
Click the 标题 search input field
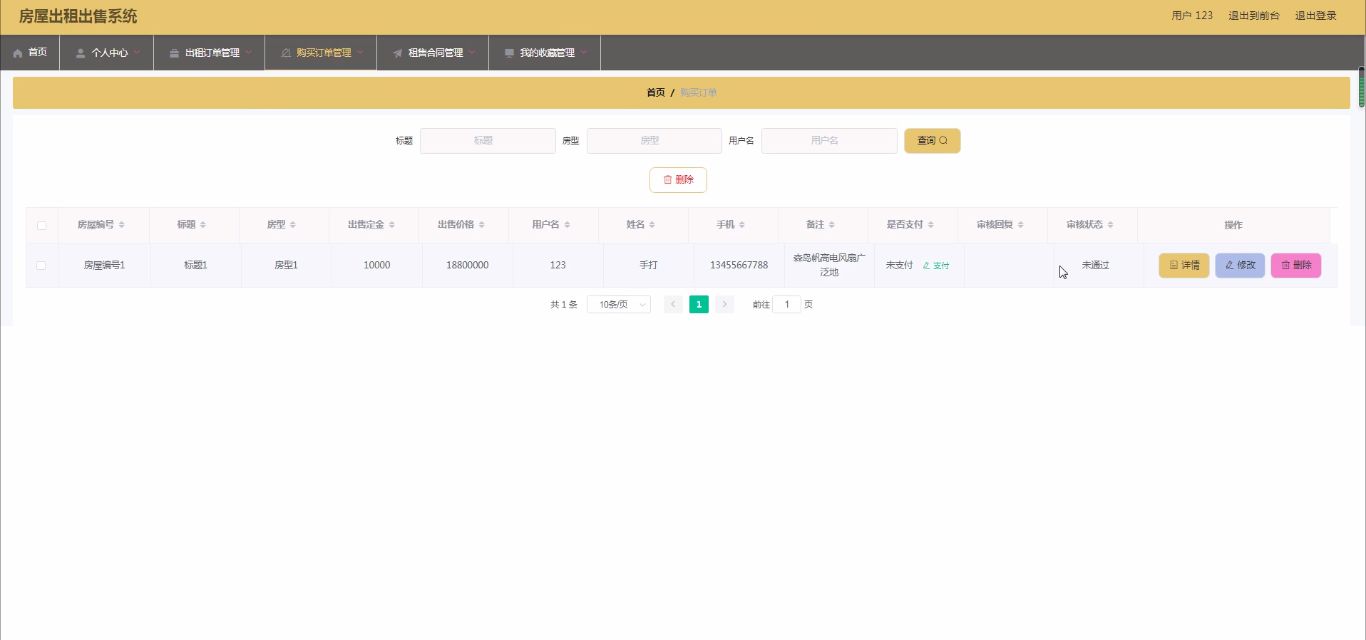pos(488,141)
